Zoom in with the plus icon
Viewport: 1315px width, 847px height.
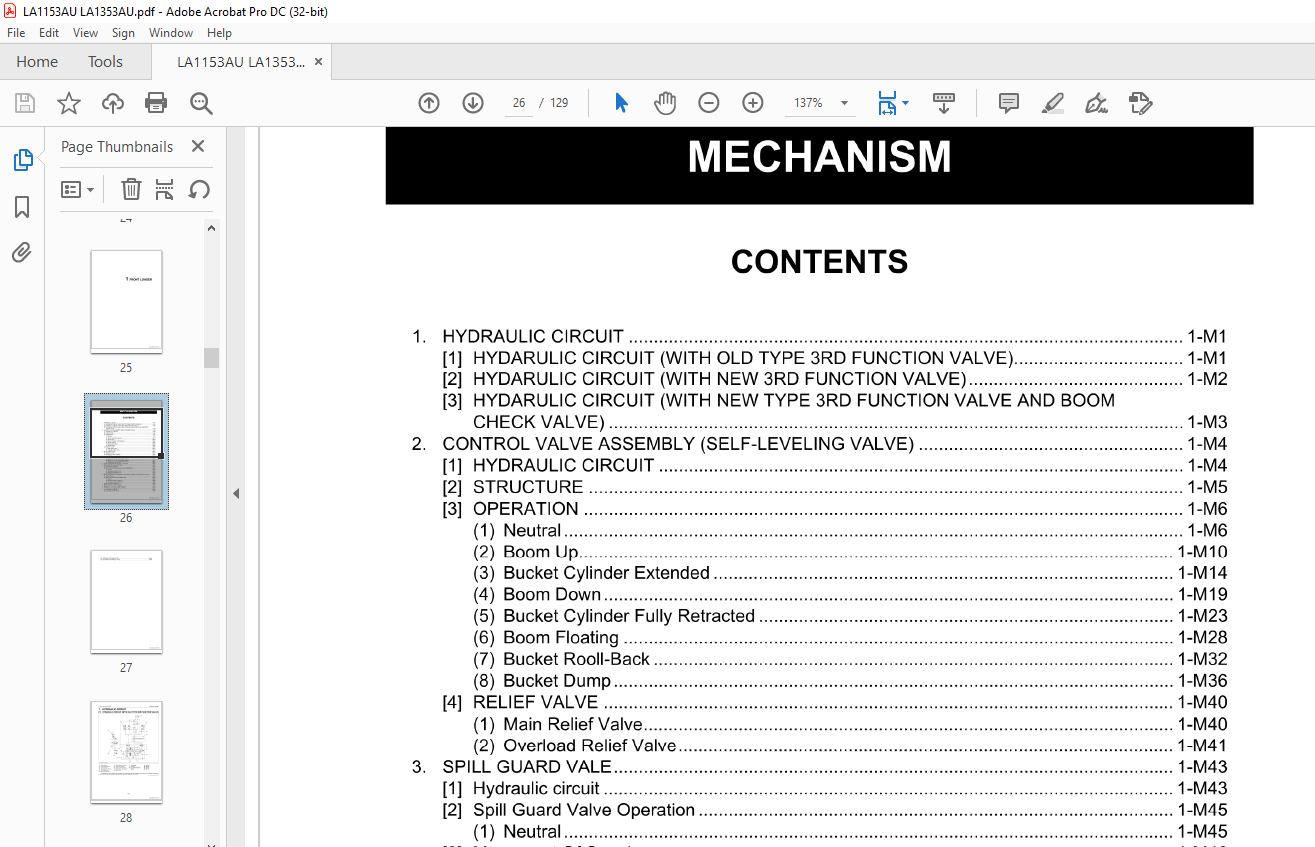click(753, 103)
